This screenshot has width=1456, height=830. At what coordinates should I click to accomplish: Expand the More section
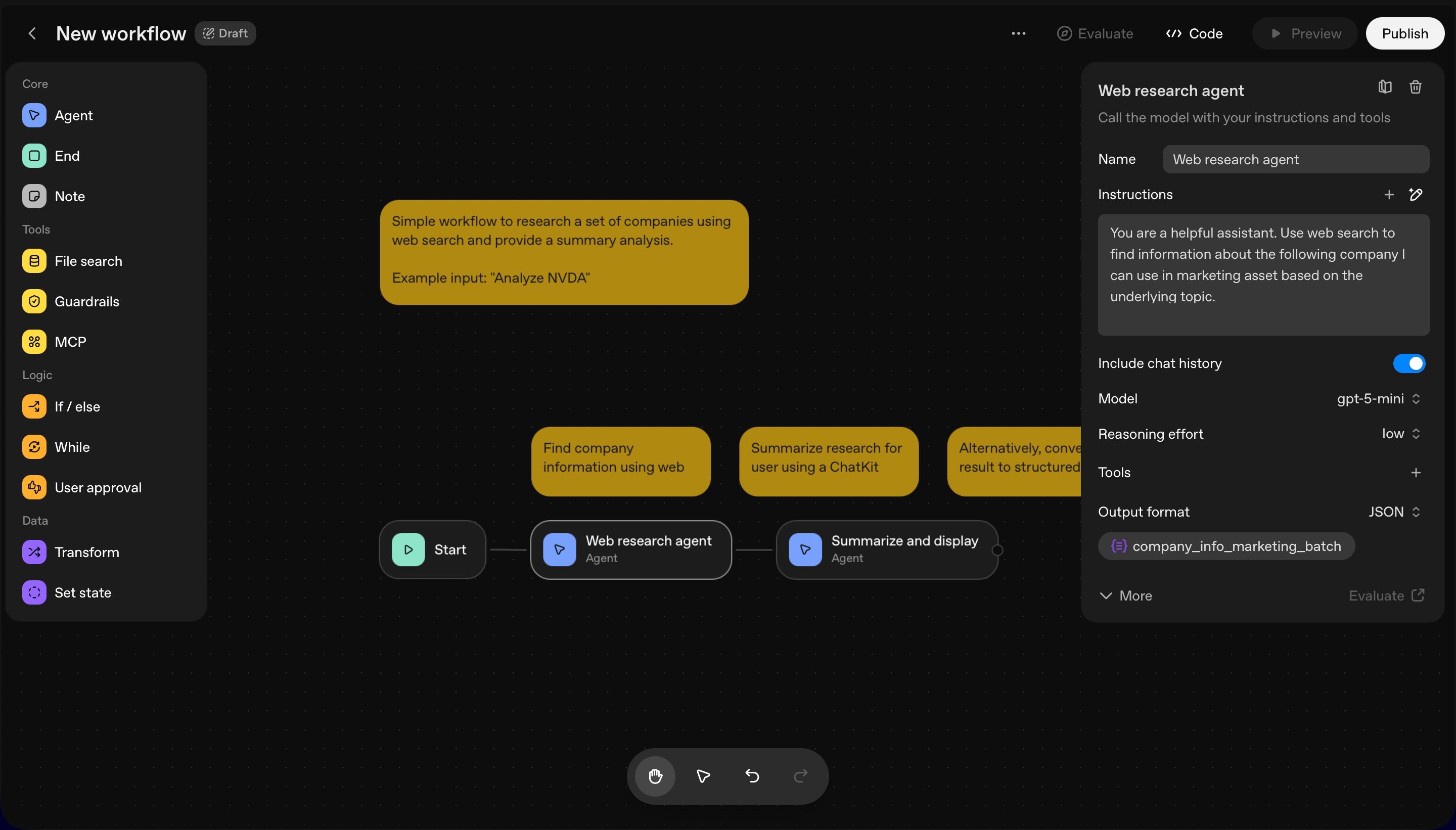[x=1125, y=595]
